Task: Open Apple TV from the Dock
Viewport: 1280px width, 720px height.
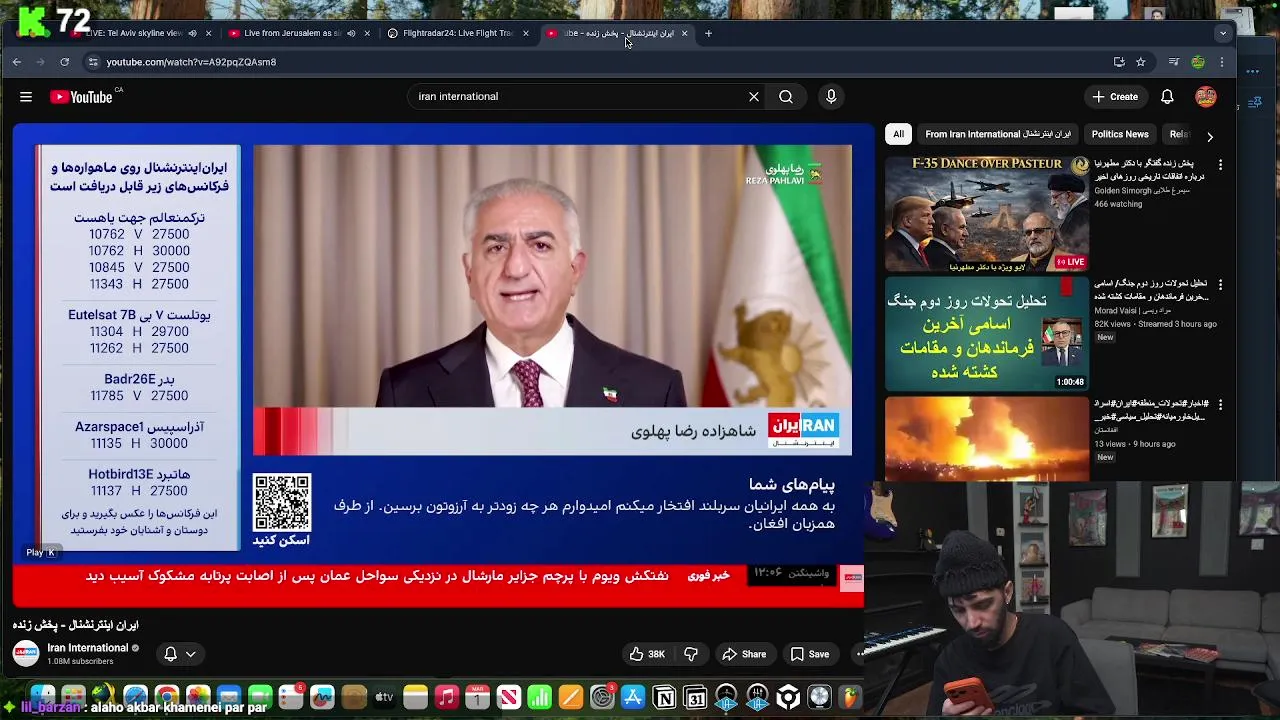Action: coord(384,697)
